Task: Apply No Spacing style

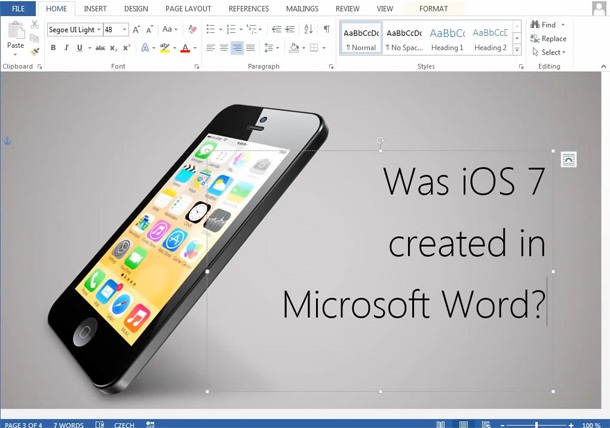Action: click(404, 39)
